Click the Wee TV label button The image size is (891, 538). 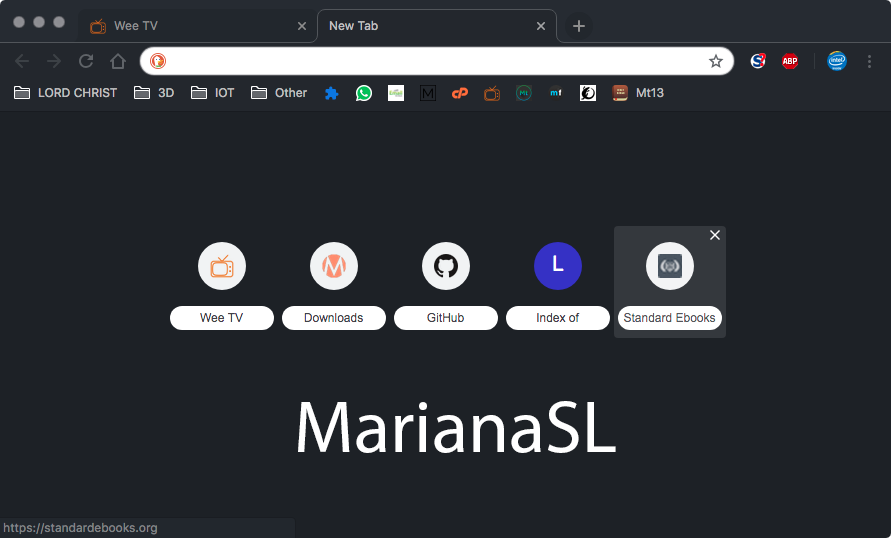222,318
